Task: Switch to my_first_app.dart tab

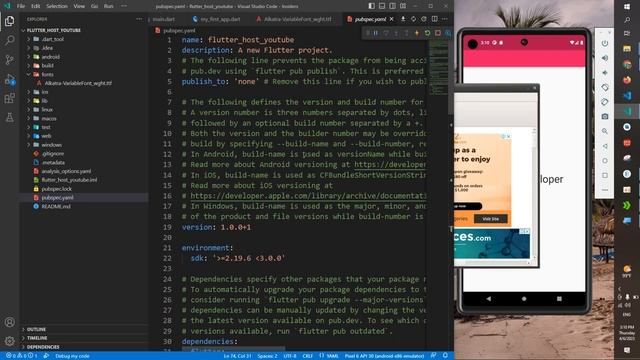Action: point(220,19)
